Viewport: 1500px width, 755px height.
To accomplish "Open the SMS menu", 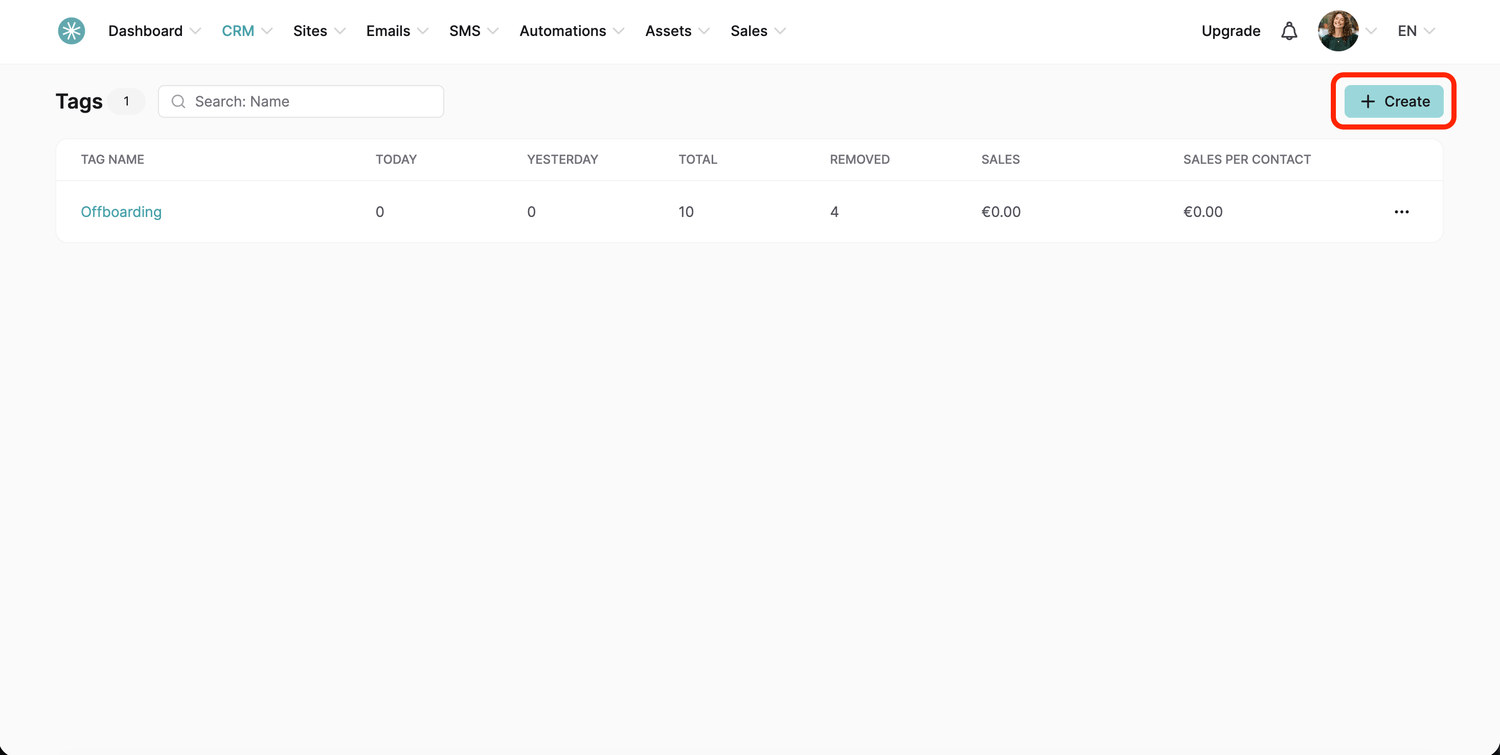I will click(x=474, y=31).
